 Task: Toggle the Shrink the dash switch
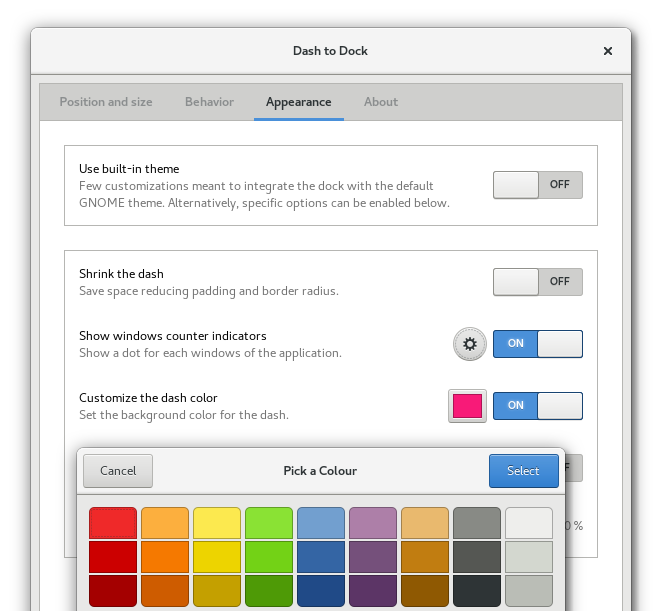pyautogui.click(x=538, y=282)
